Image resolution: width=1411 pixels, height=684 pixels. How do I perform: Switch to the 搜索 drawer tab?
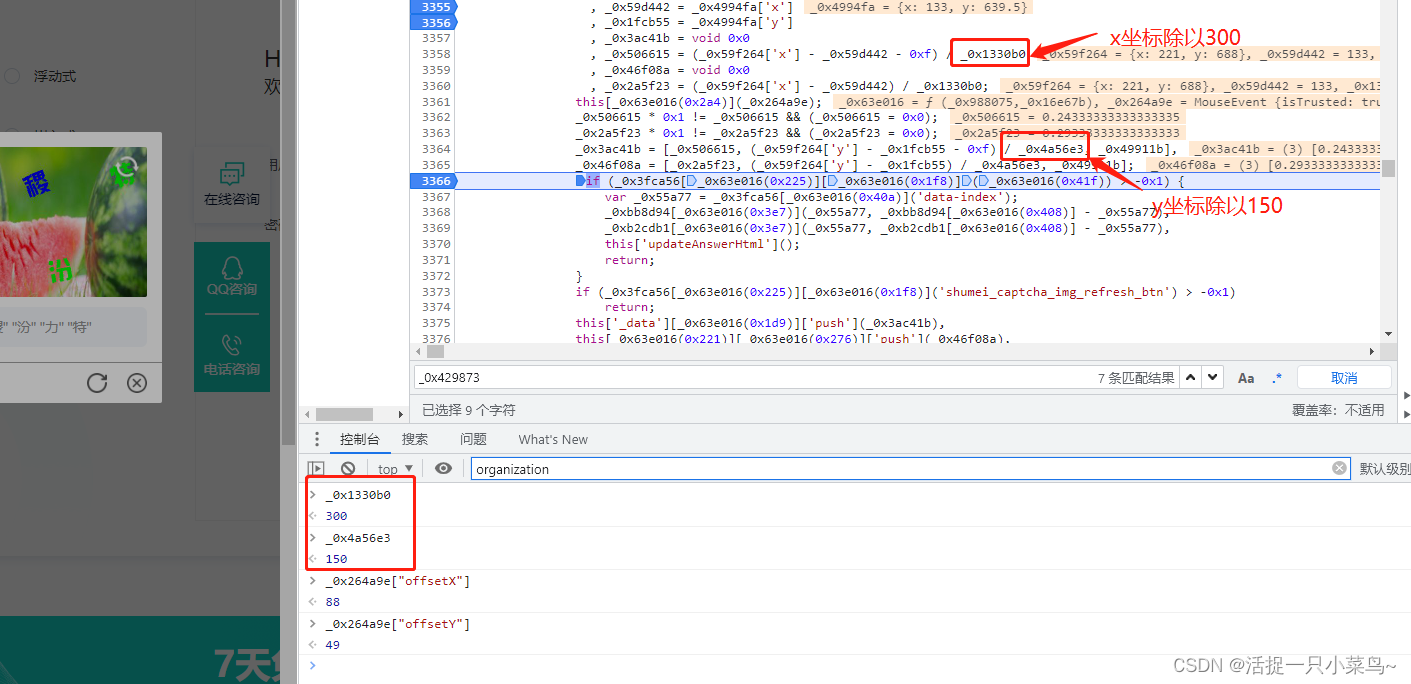click(x=415, y=439)
